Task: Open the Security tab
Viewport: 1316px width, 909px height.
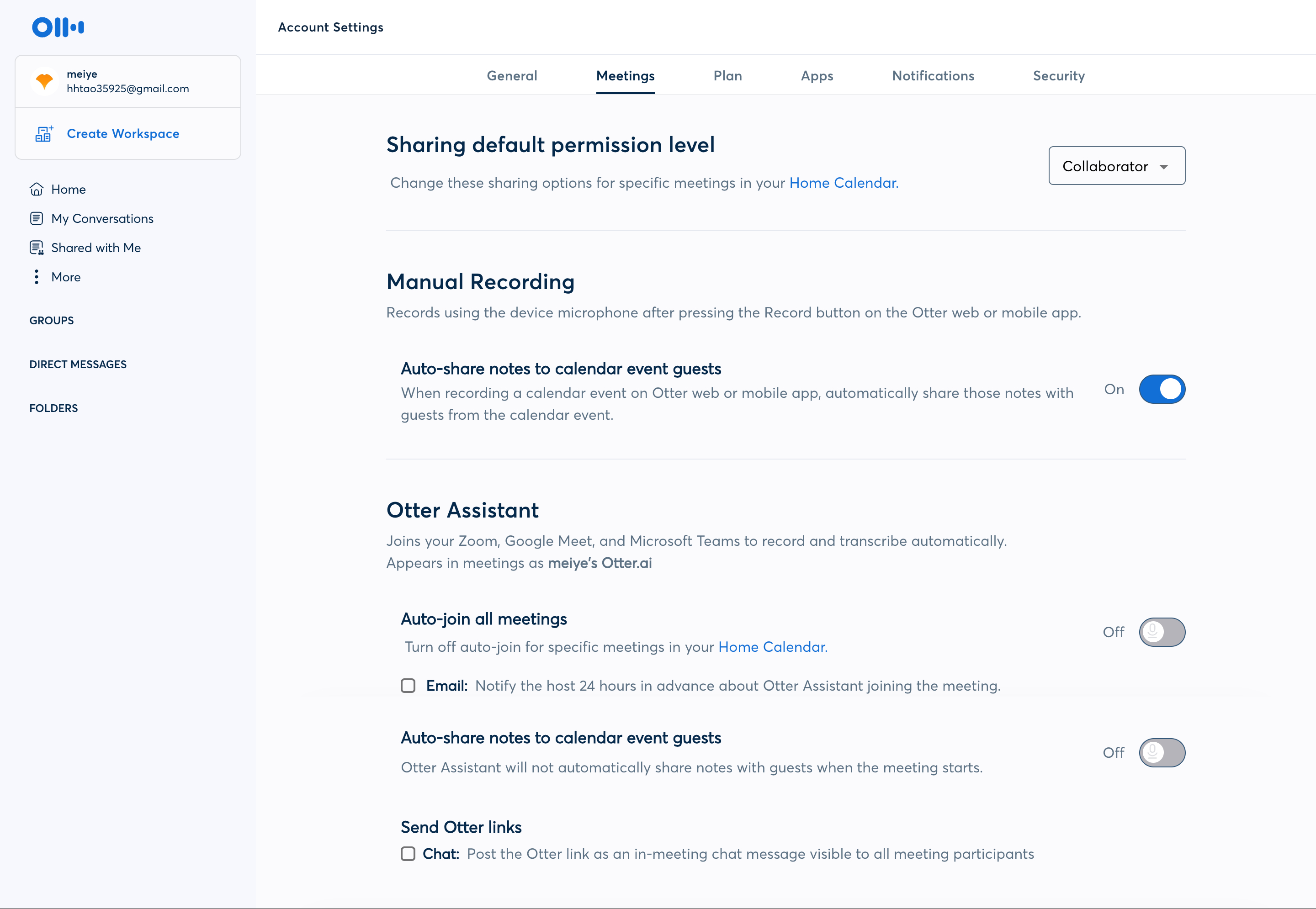Action: tap(1058, 76)
